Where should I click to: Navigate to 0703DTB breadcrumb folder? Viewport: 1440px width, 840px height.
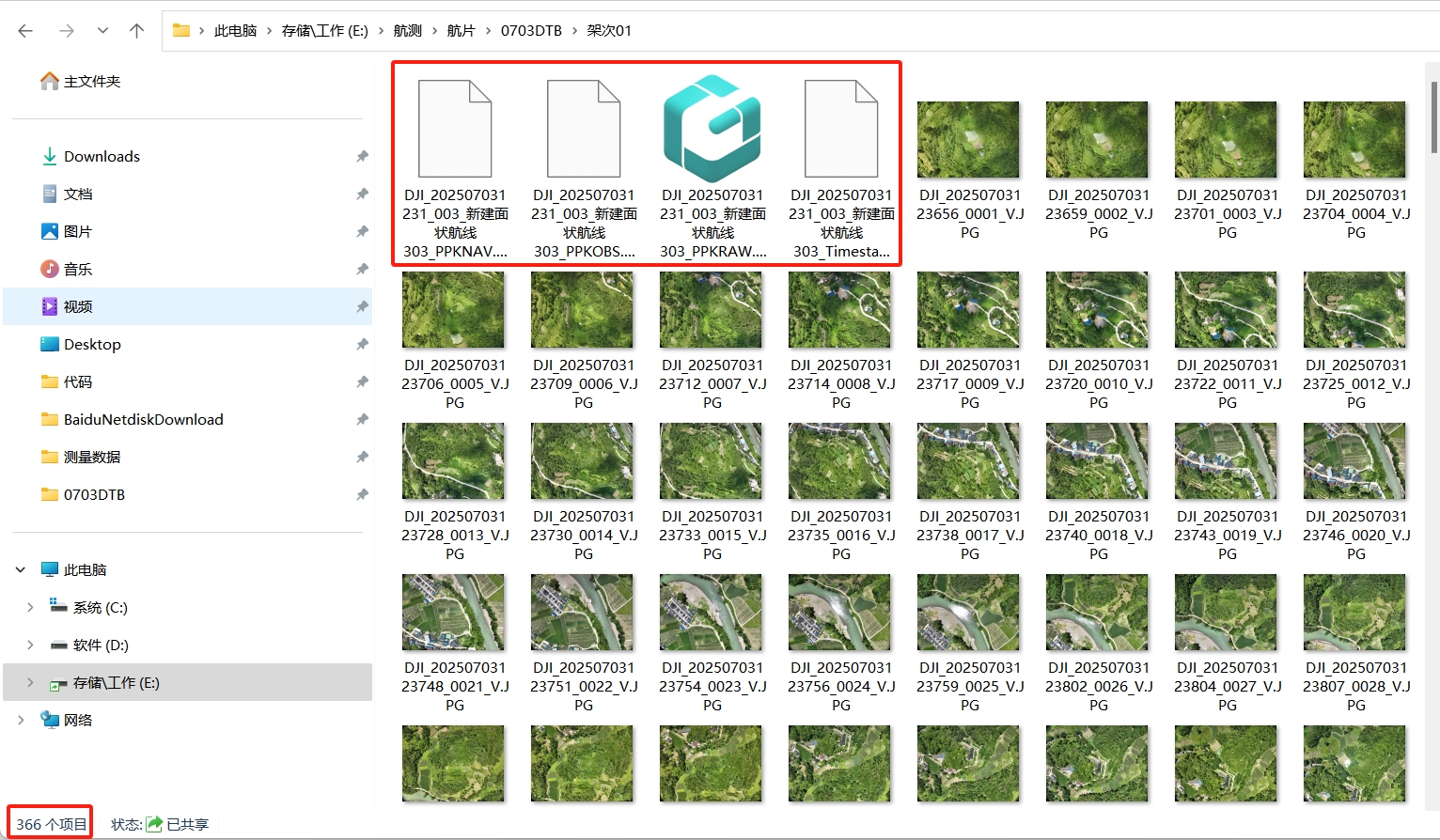point(531,30)
